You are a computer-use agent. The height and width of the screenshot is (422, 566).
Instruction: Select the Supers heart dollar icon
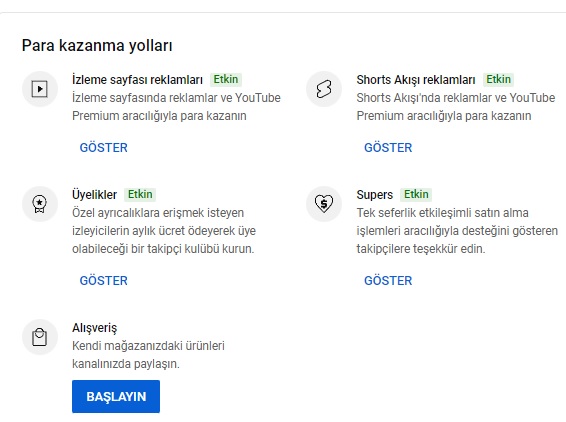324,204
